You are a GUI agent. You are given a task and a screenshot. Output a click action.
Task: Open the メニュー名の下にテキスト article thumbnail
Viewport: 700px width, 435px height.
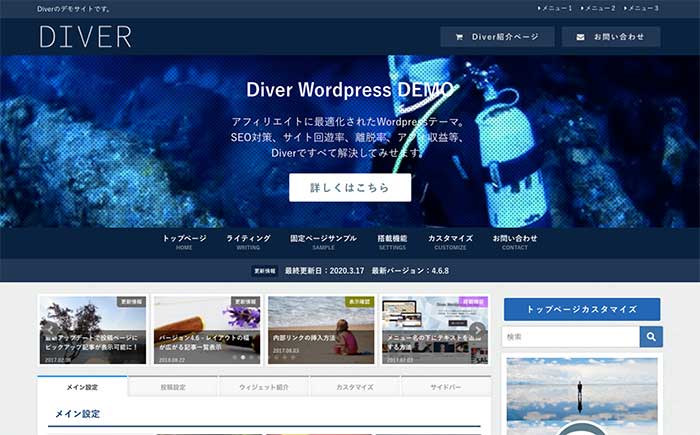coord(435,330)
